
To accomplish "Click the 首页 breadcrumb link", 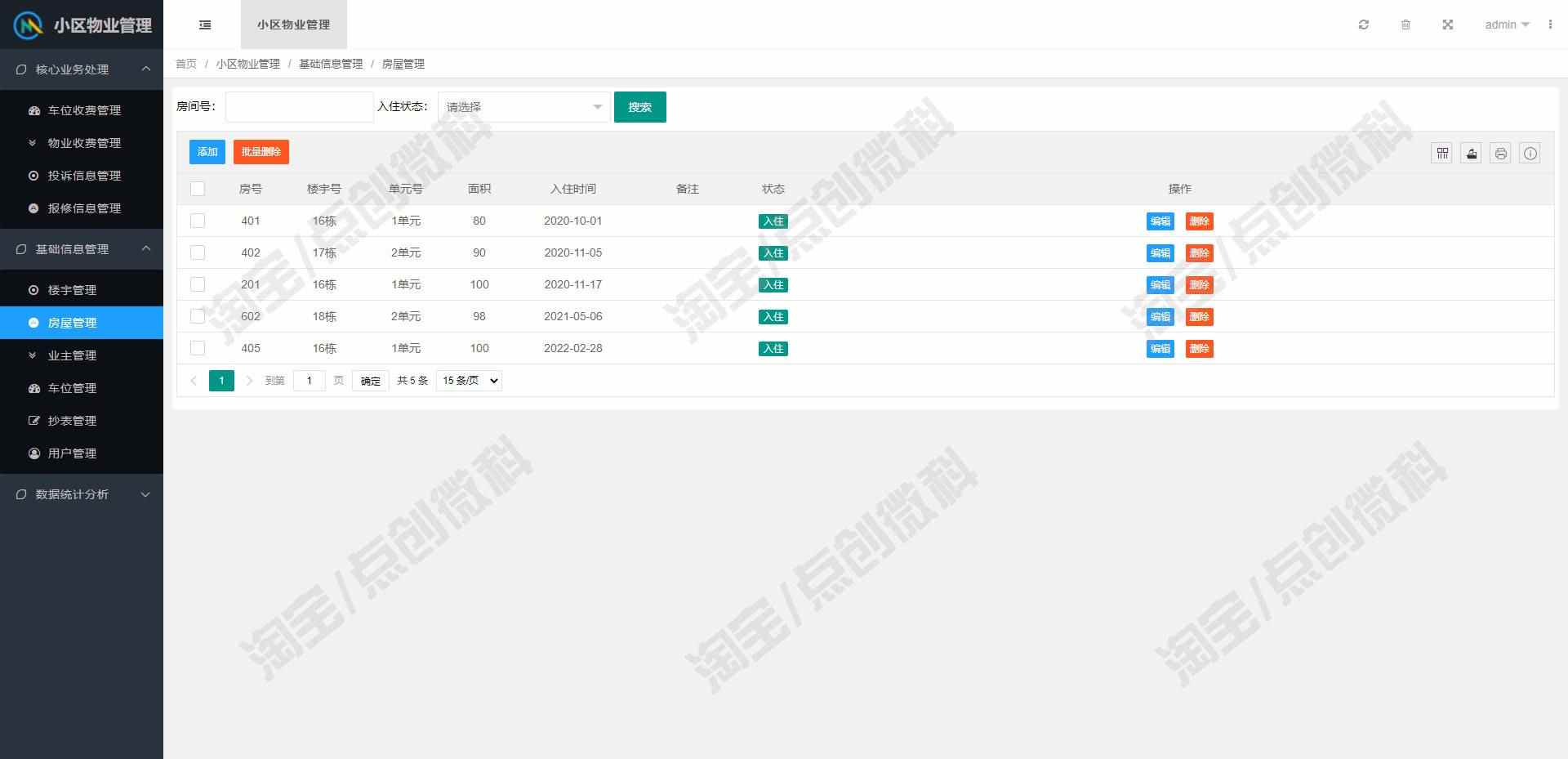I will coord(186,64).
